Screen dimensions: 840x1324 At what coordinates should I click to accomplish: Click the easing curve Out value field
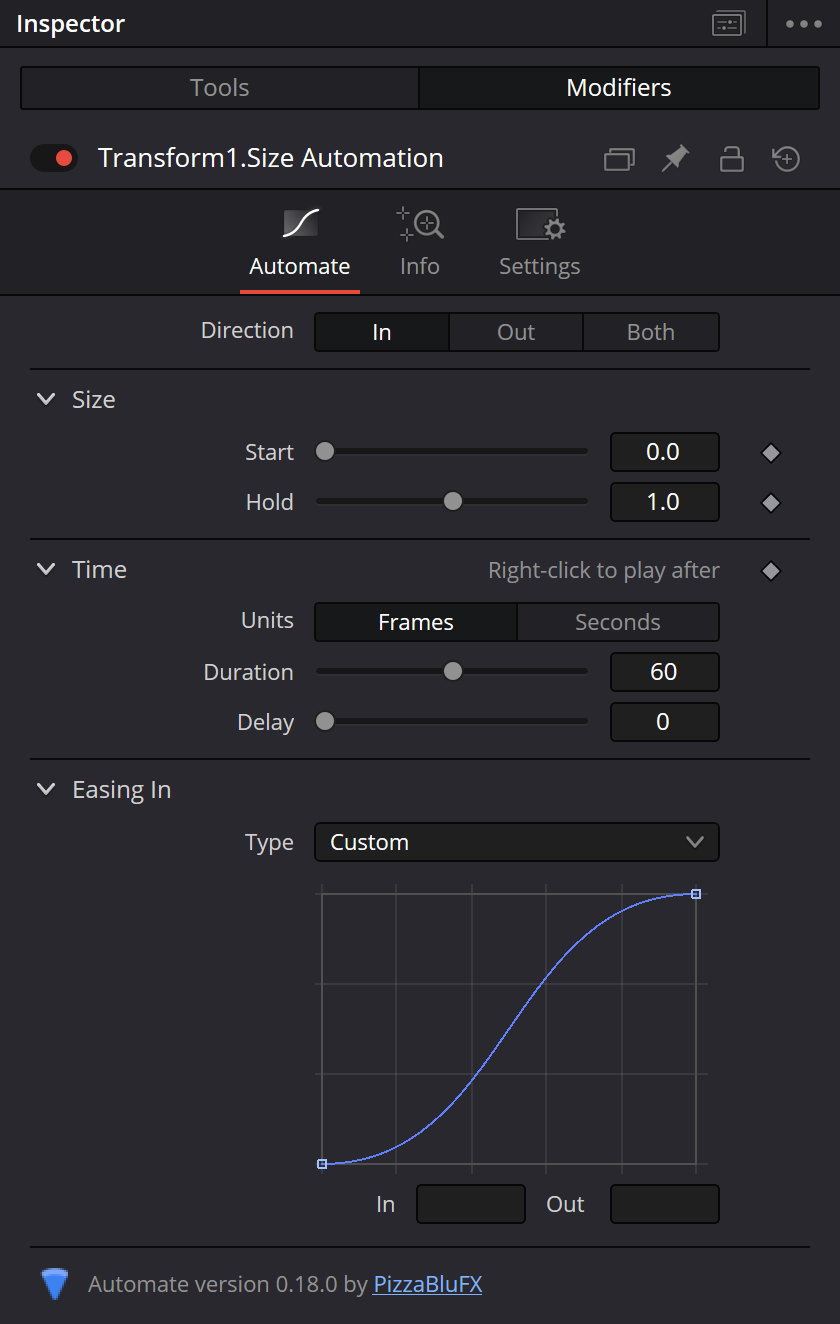[665, 1204]
